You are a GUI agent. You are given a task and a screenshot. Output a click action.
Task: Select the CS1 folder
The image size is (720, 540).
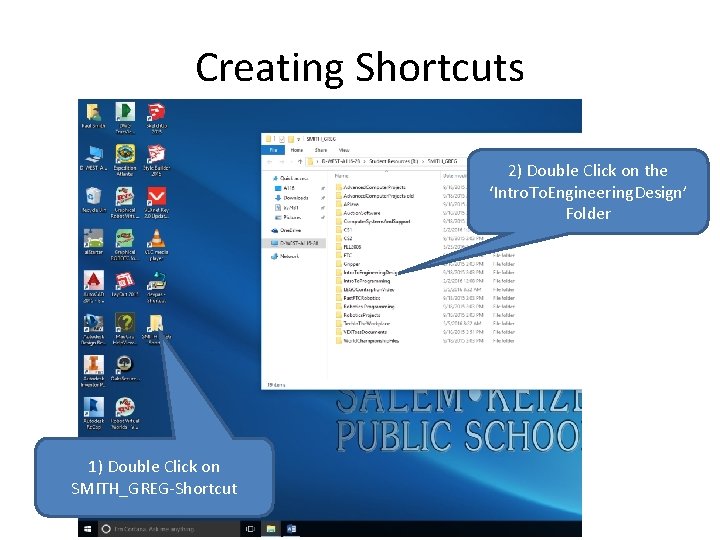click(x=343, y=230)
